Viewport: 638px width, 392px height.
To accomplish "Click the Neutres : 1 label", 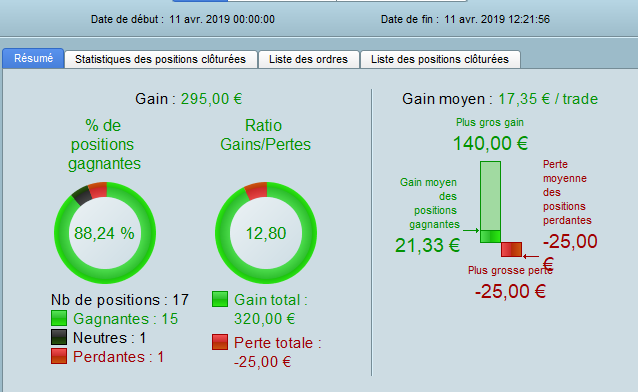I will [109, 338].
